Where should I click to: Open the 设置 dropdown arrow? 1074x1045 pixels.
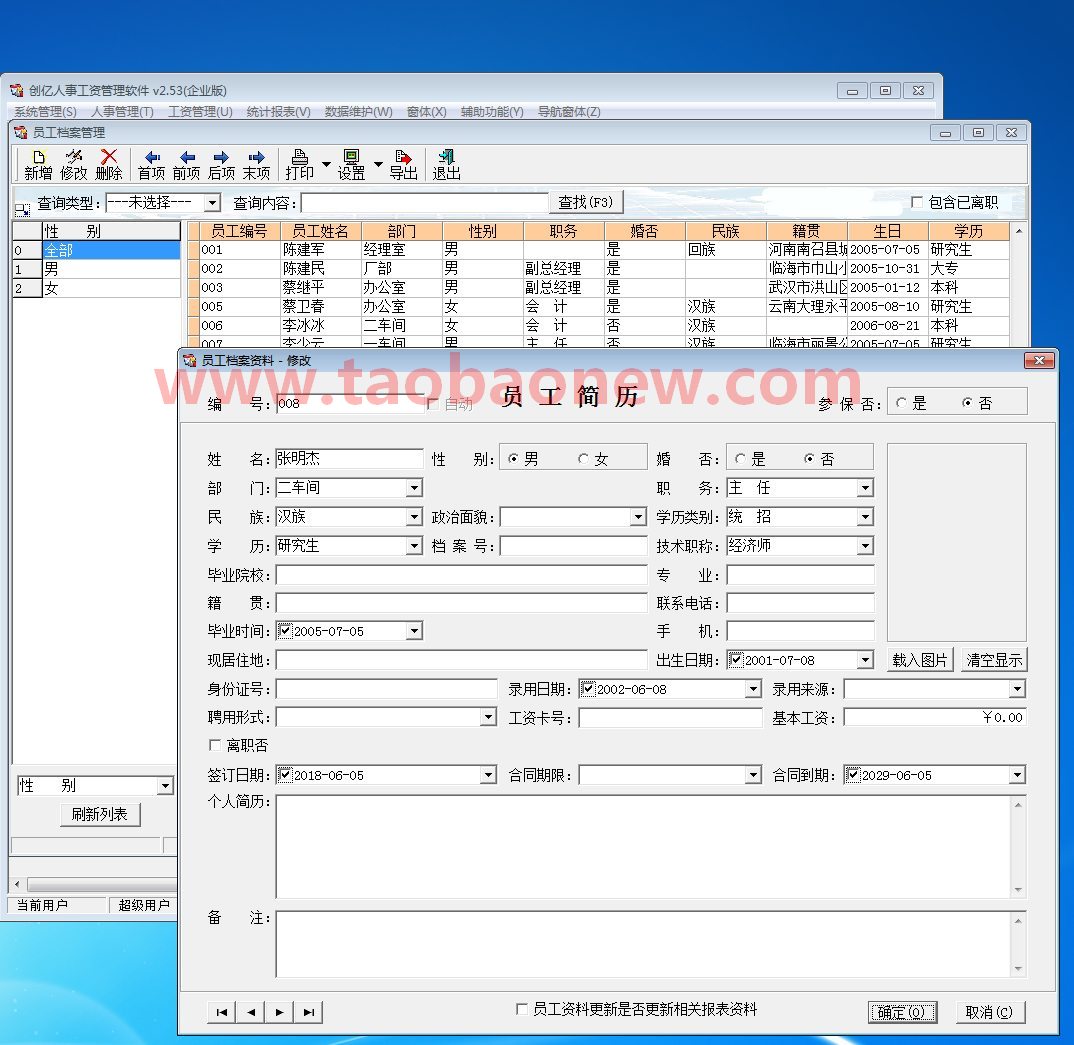coord(378,164)
